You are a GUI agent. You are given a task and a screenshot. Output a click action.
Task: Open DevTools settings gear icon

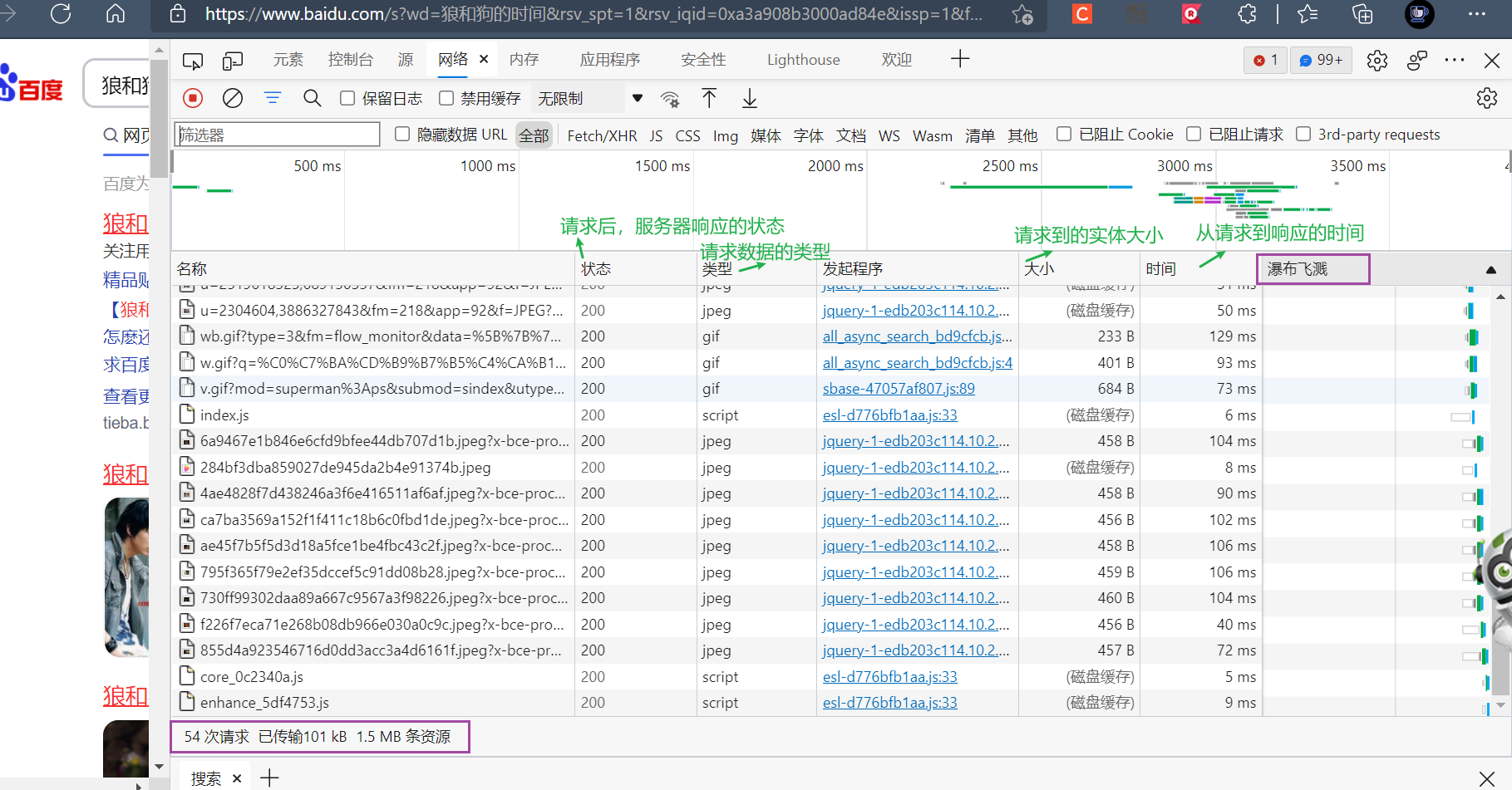[1377, 61]
